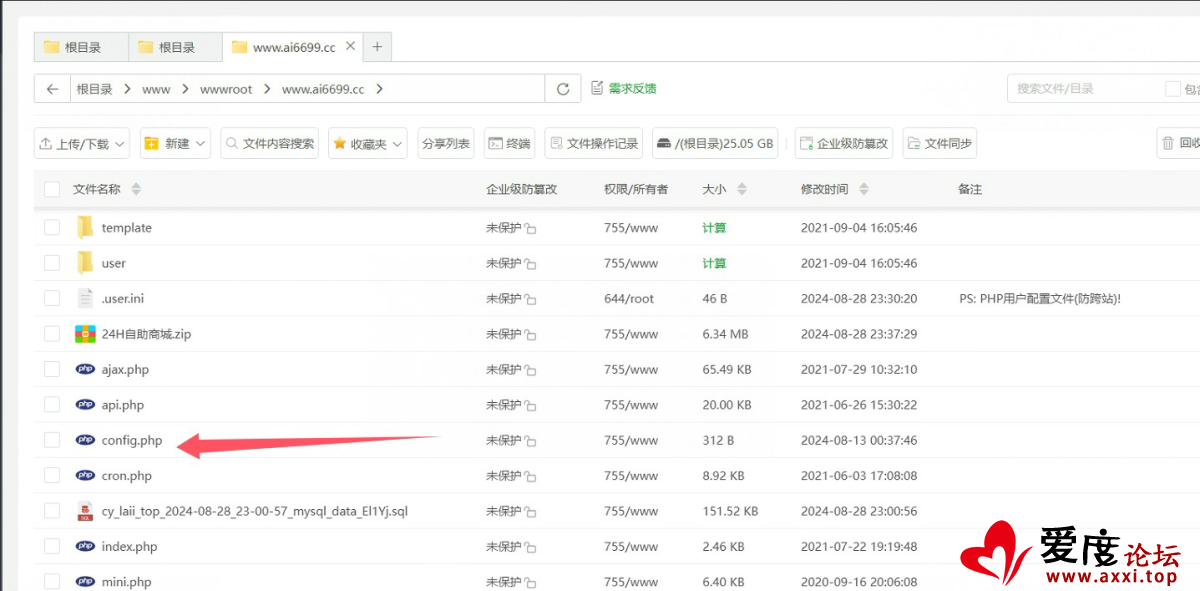This screenshot has width=1200, height=591.
Task: Select the .user.ini row checkbox
Action: (52, 299)
